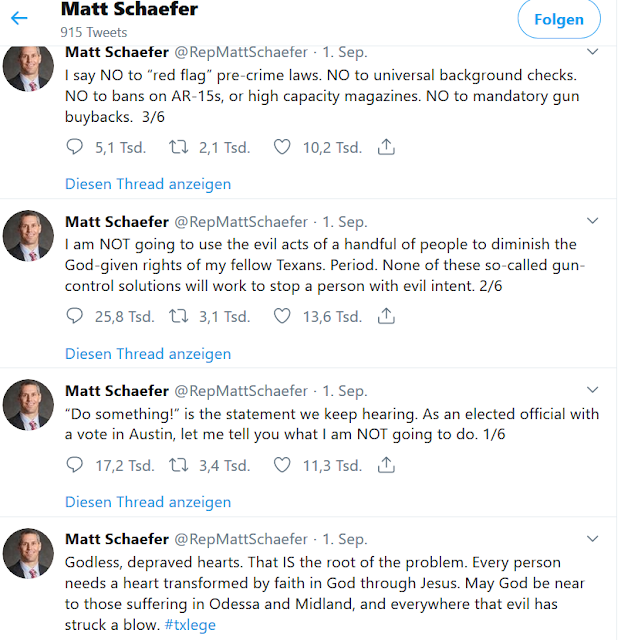
Task: Reply to the 1/6 tweet with 17,2 Tsd.
Action: click(x=74, y=465)
